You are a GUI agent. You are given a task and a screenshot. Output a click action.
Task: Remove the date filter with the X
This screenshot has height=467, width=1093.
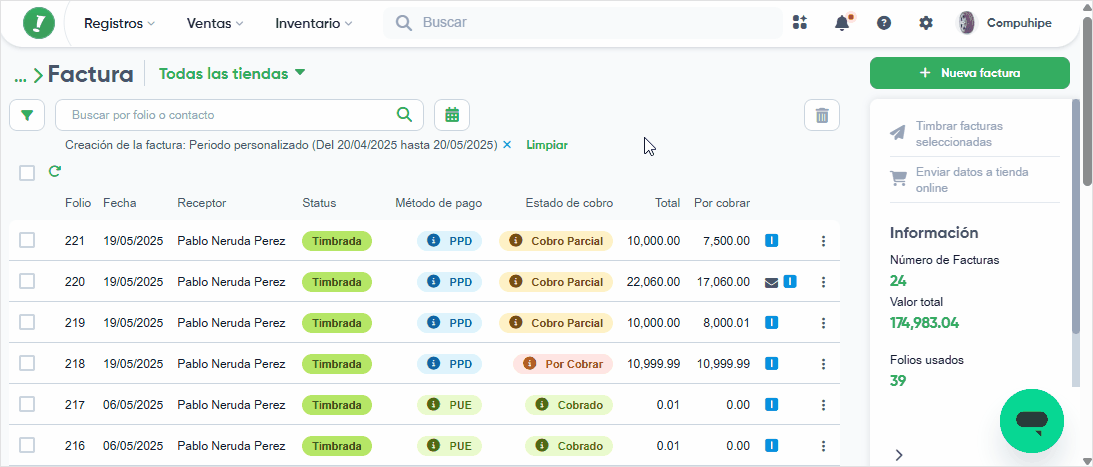tap(507, 145)
